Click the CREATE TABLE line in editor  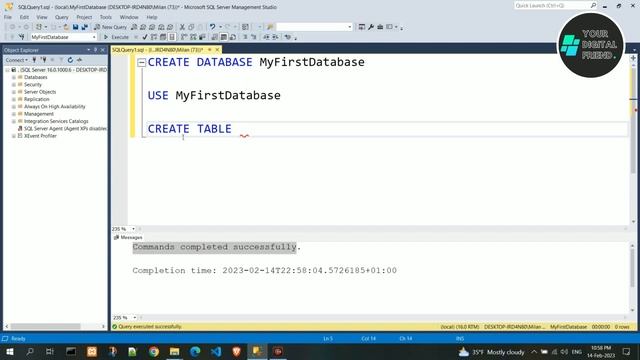189,129
